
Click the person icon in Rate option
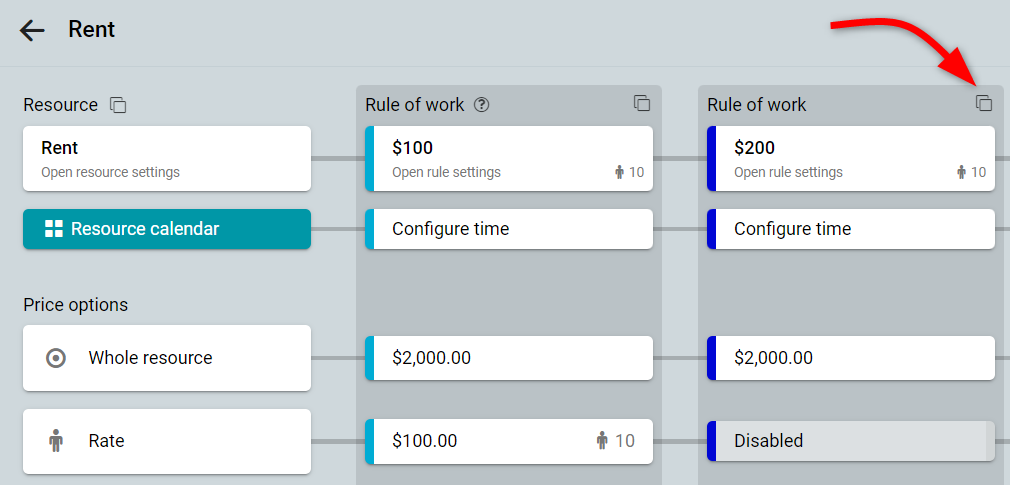[56, 441]
